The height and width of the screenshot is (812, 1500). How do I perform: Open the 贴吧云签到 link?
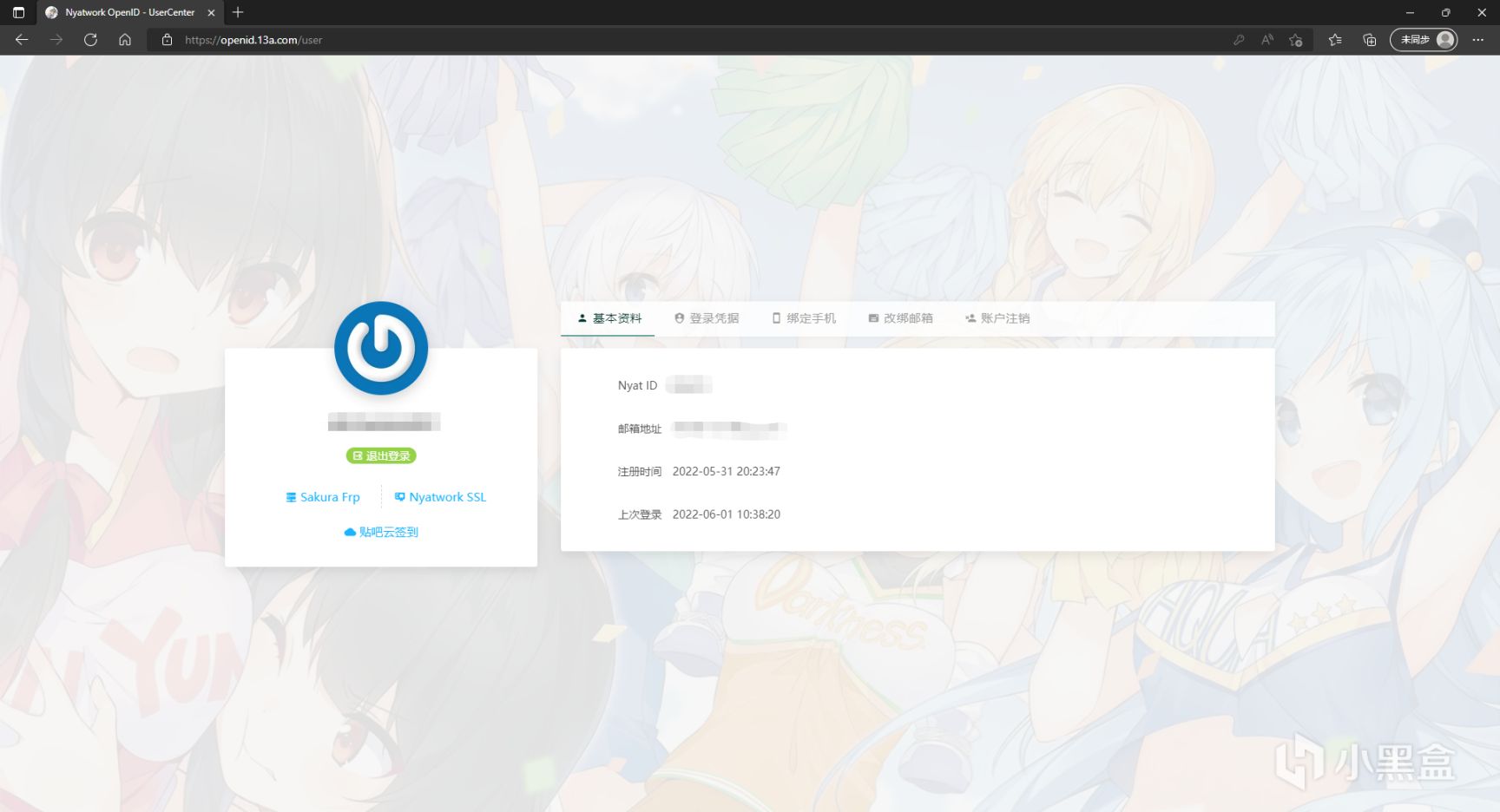(x=381, y=532)
